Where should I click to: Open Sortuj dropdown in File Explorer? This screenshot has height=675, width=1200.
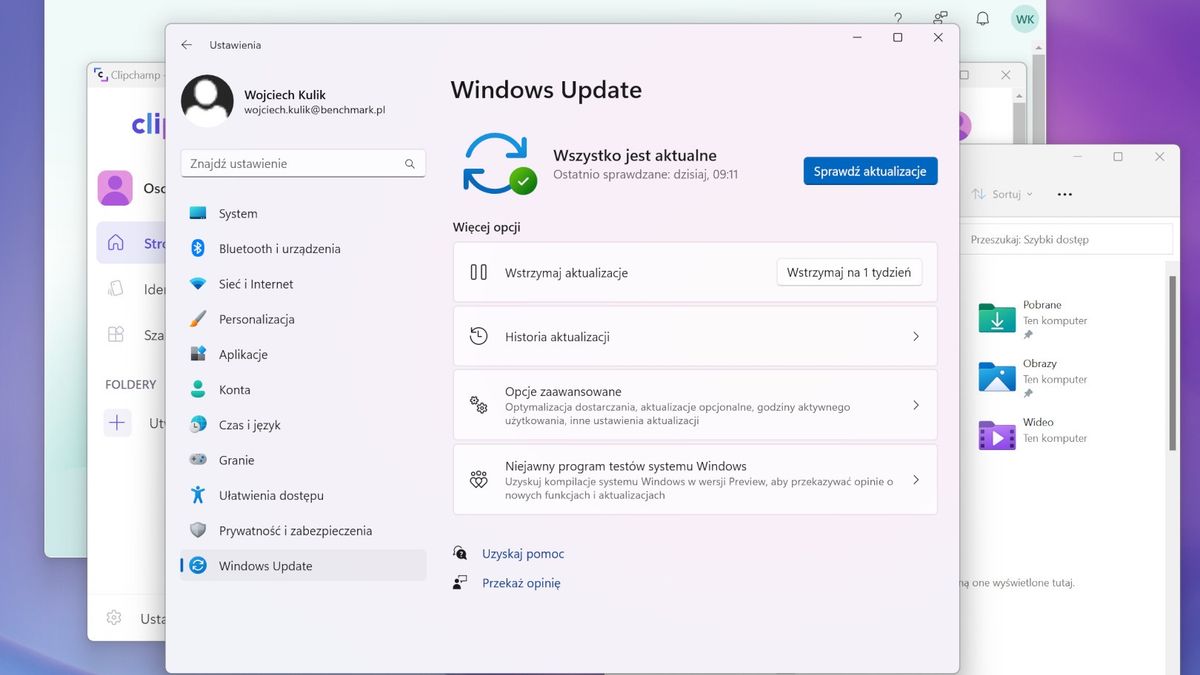(x=1003, y=194)
